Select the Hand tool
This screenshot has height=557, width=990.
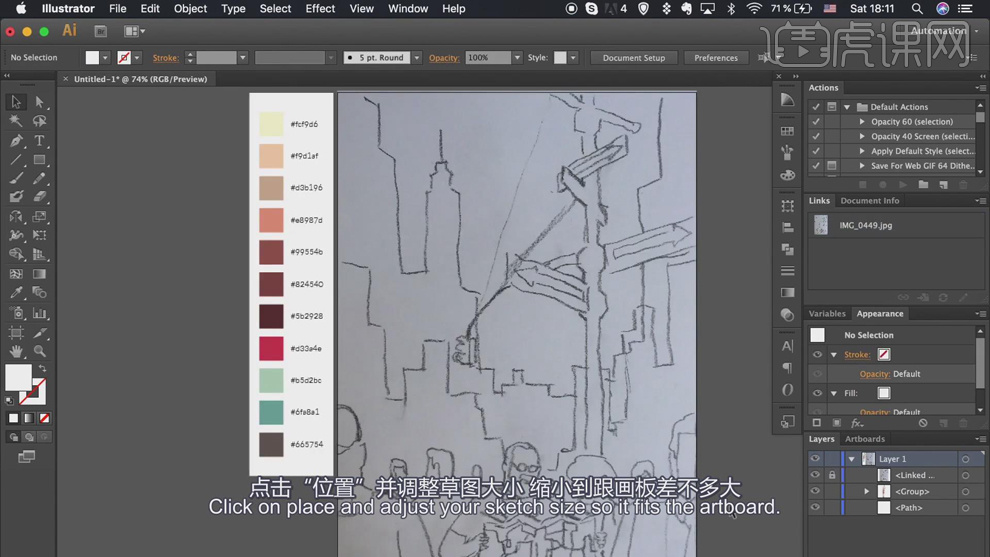tap(16, 351)
